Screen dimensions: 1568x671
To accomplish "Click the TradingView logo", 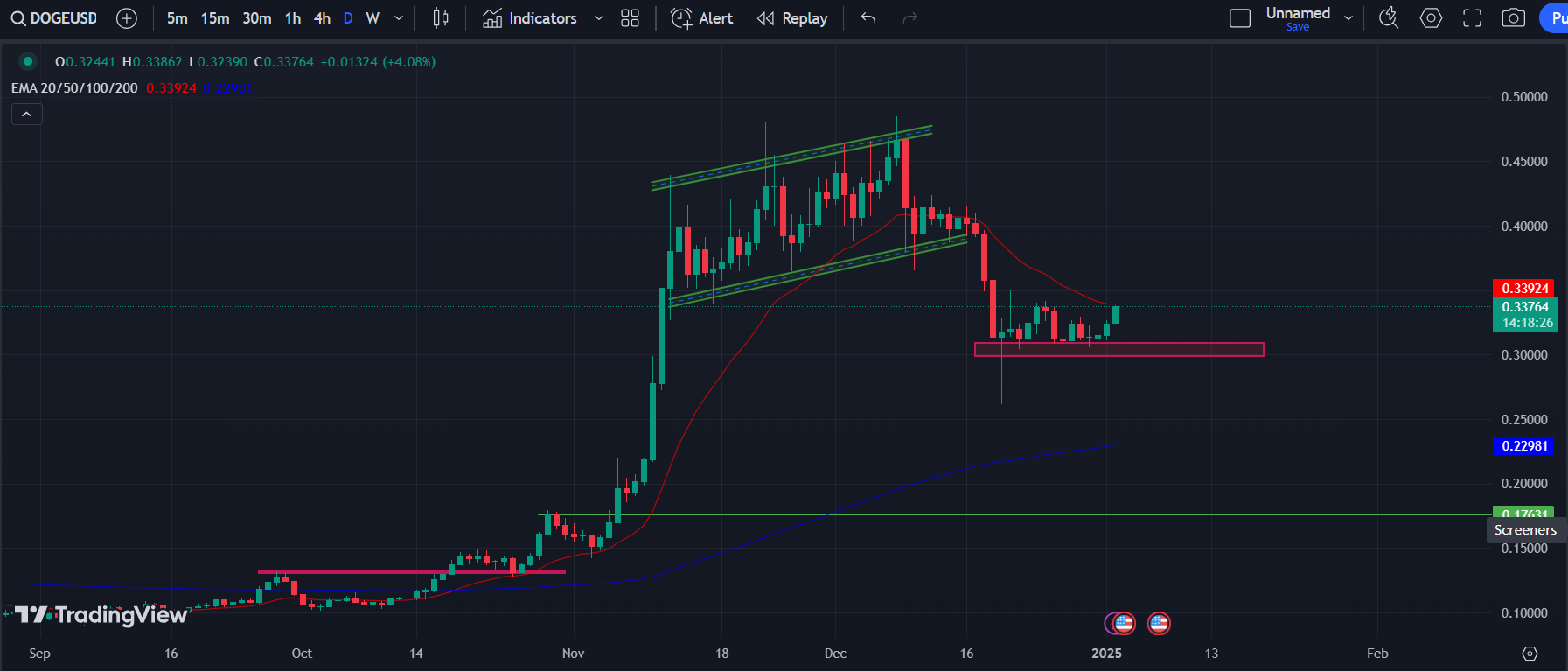I will tap(102, 616).
